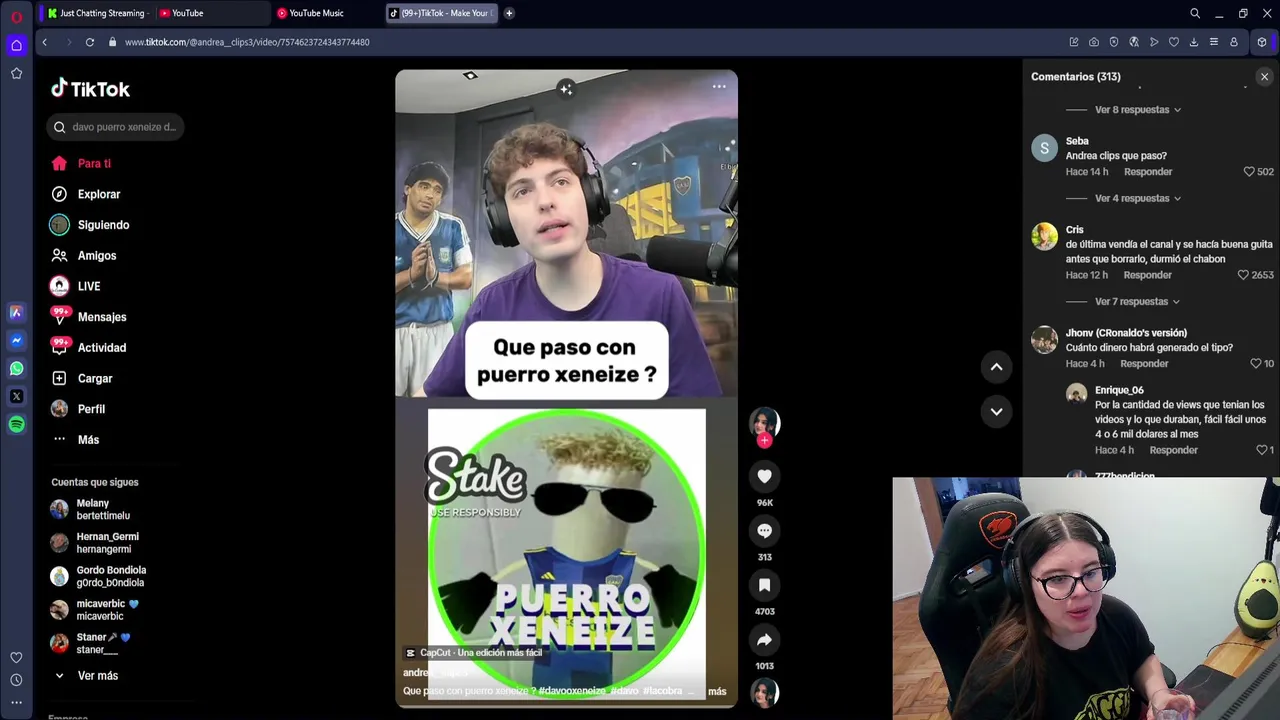This screenshot has height=720, width=1280.
Task: Save video with the bookmark icon
Action: click(765, 585)
